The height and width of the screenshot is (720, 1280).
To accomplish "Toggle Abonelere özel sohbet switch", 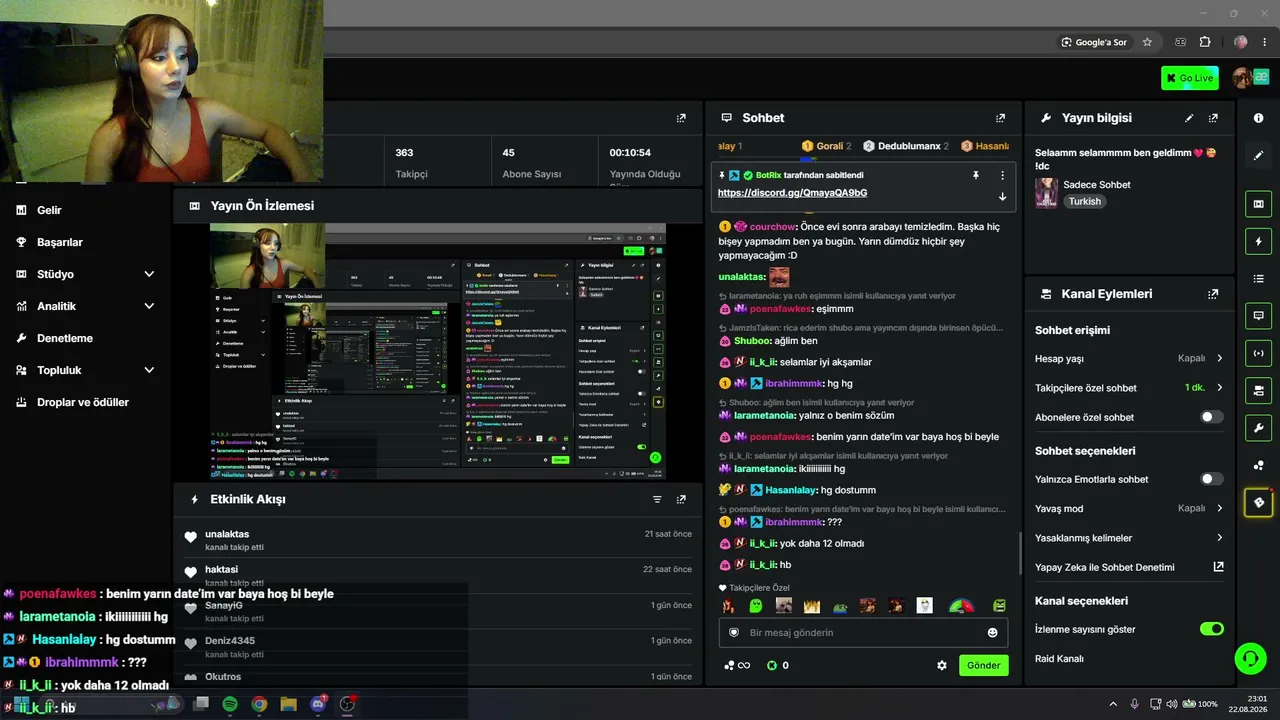I will [1211, 417].
